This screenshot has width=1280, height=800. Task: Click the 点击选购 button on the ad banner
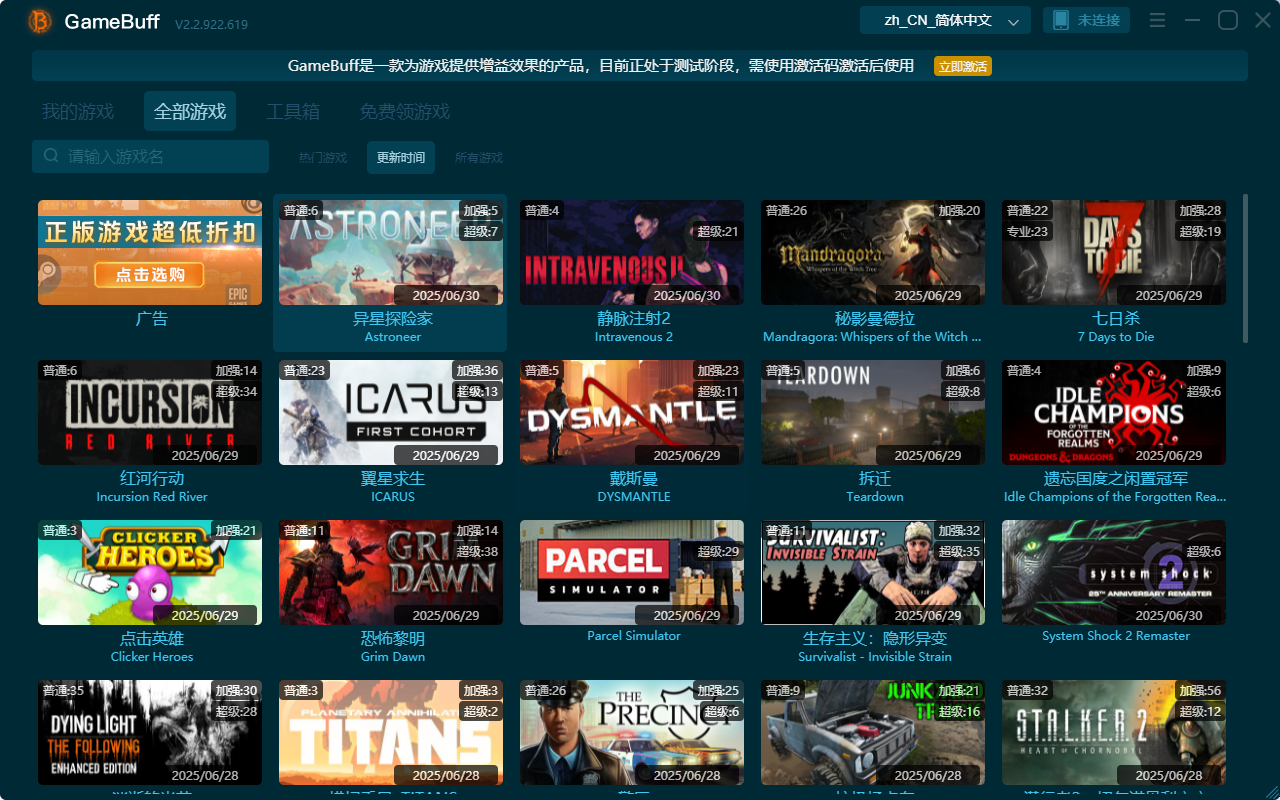(150, 275)
